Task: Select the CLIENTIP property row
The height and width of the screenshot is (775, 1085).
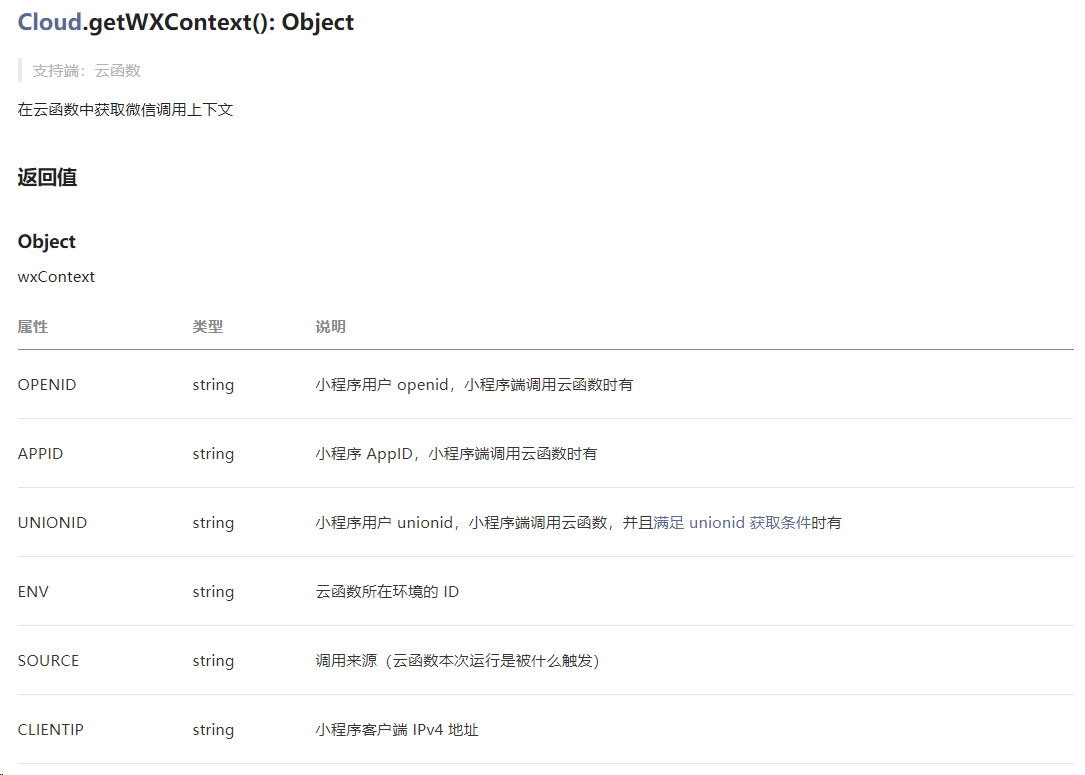Action: [300, 729]
